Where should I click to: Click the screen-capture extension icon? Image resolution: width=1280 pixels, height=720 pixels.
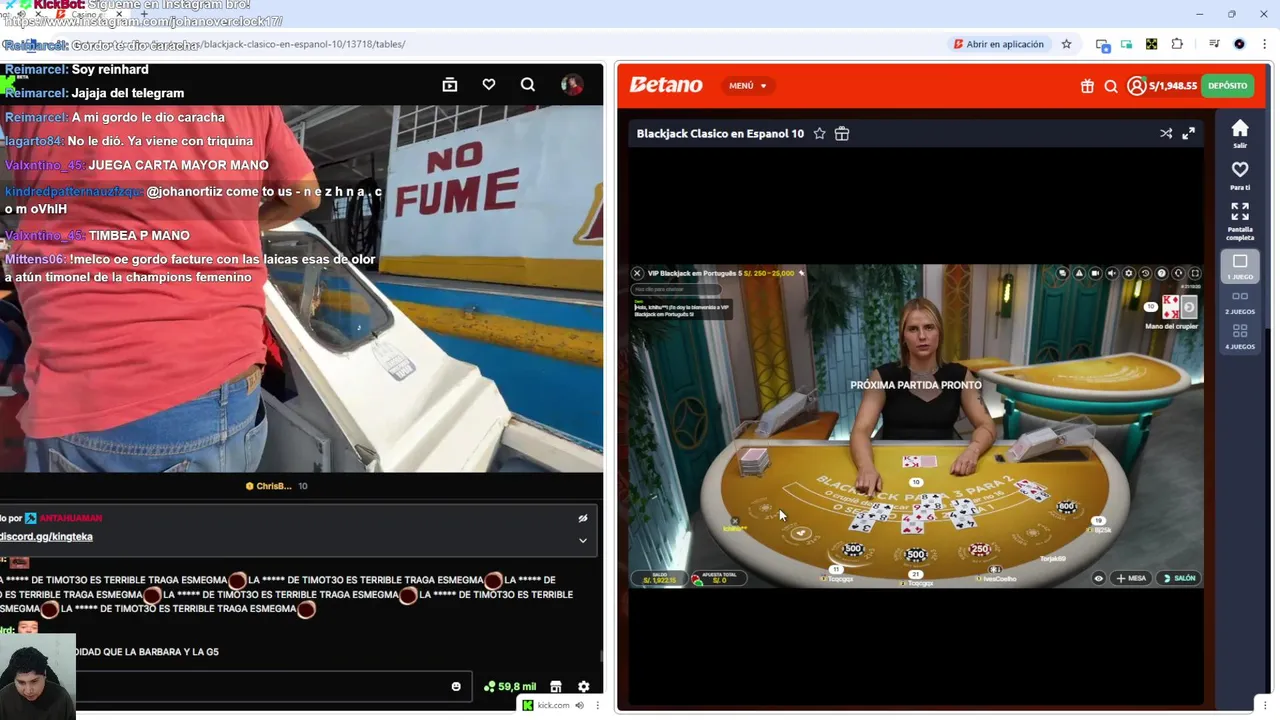(1102, 44)
